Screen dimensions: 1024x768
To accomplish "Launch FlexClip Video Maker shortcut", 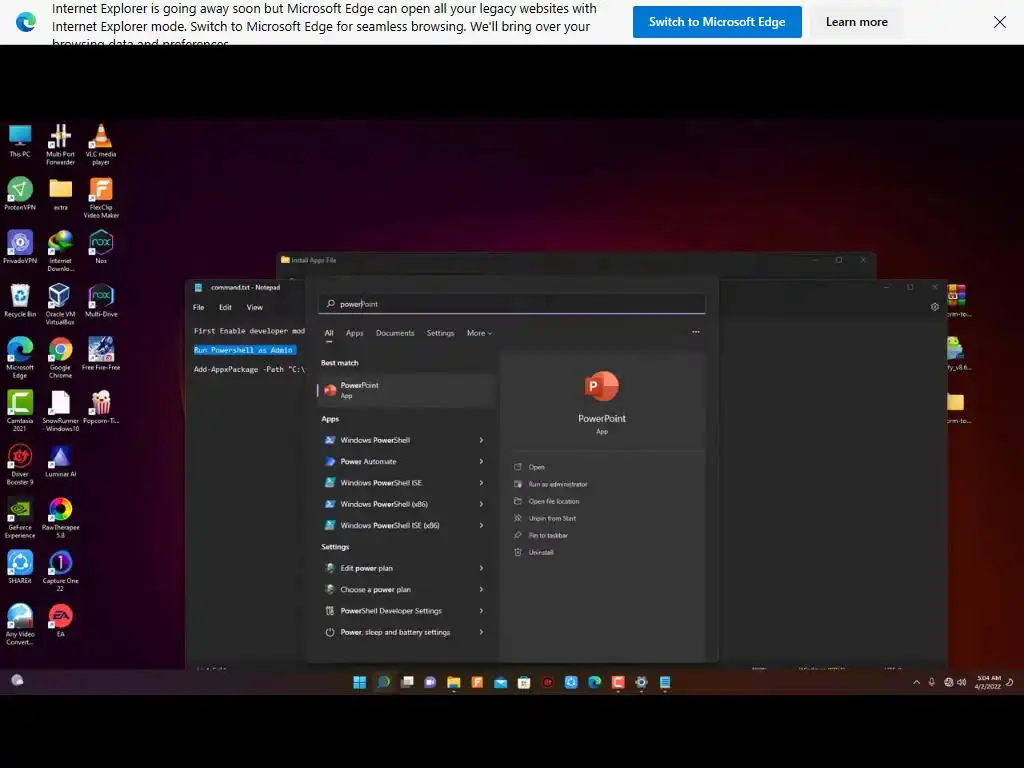I will pyautogui.click(x=101, y=198).
